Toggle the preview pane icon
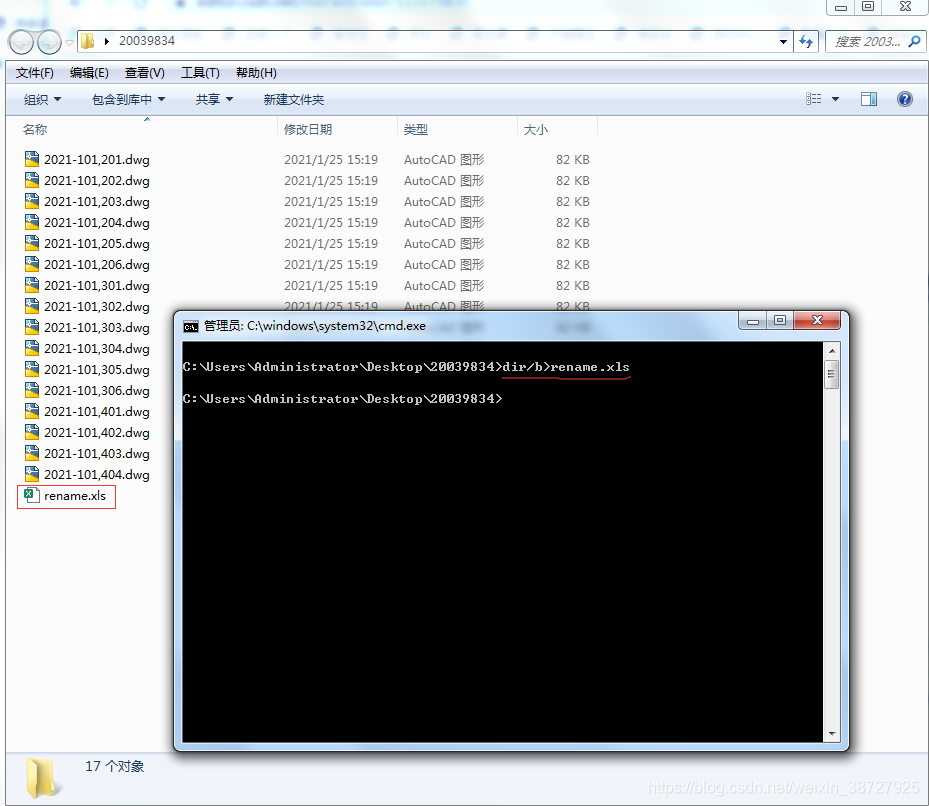 tap(869, 99)
